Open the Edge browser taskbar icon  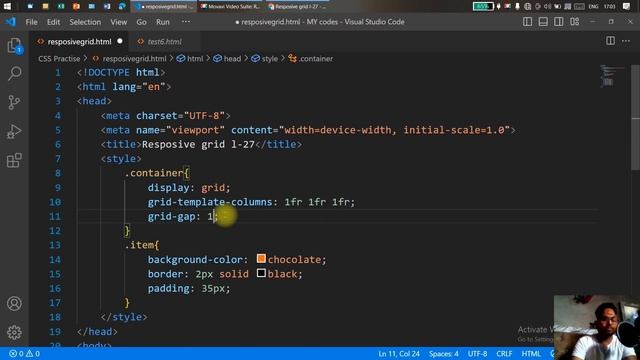pos(122,6)
